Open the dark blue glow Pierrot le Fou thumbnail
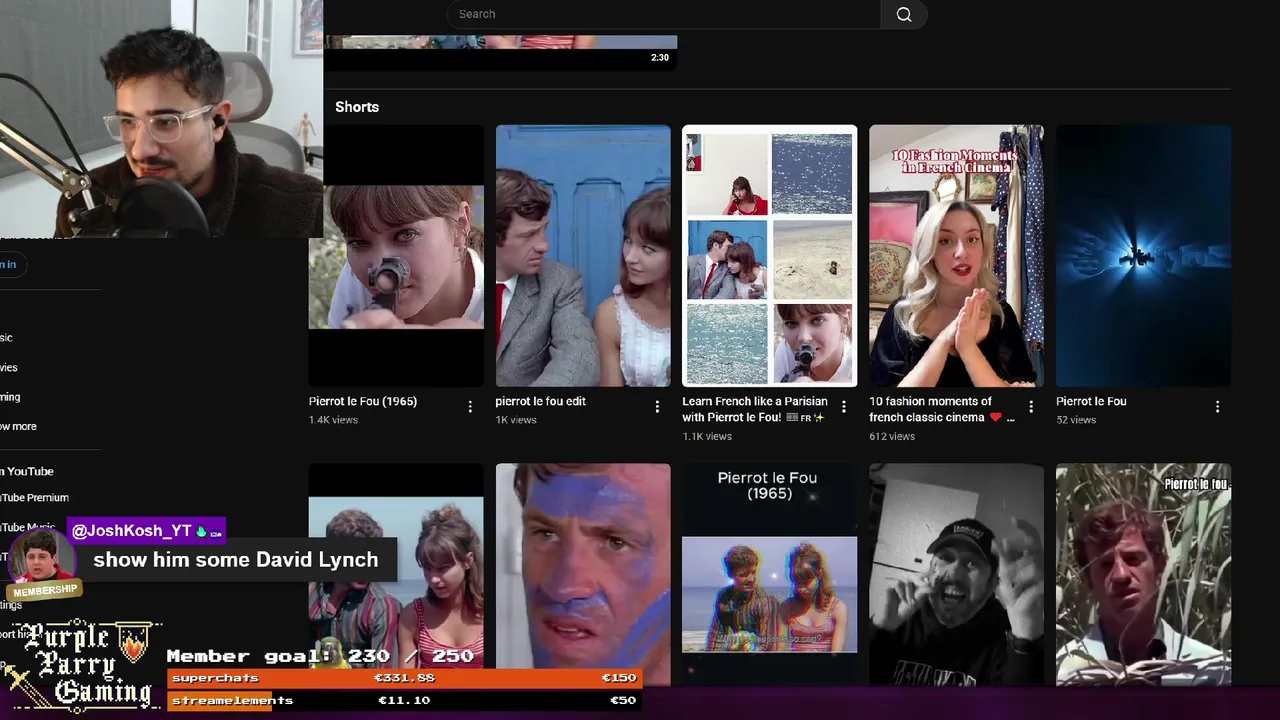Image resolution: width=1280 pixels, height=720 pixels. [x=1143, y=256]
